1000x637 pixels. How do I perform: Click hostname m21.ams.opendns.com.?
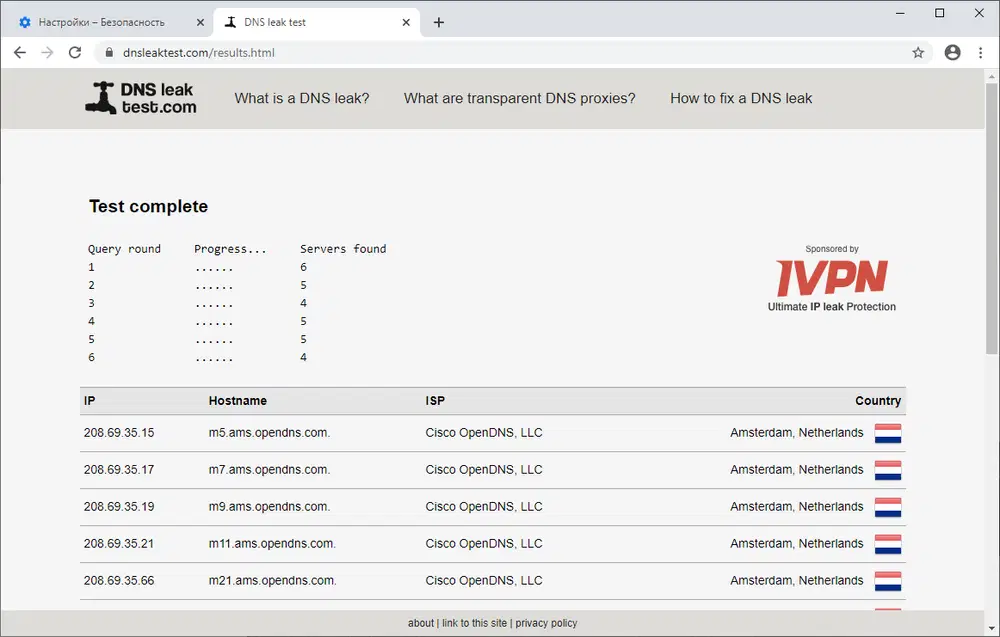(x=272, y=580)
